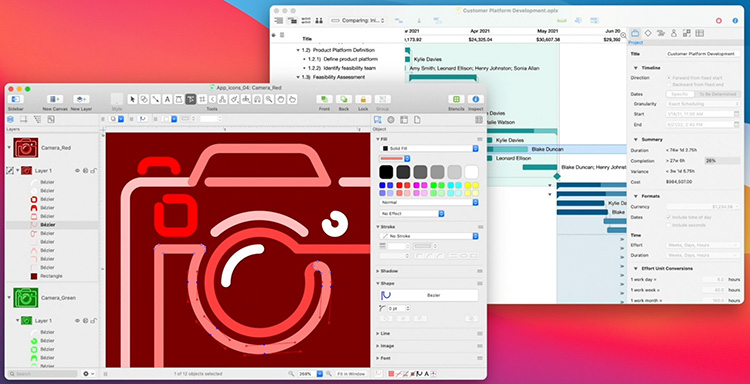The width and height of the screenshot is (750, 384).
Task: Select the Text tool
Action: click(167, 99)
